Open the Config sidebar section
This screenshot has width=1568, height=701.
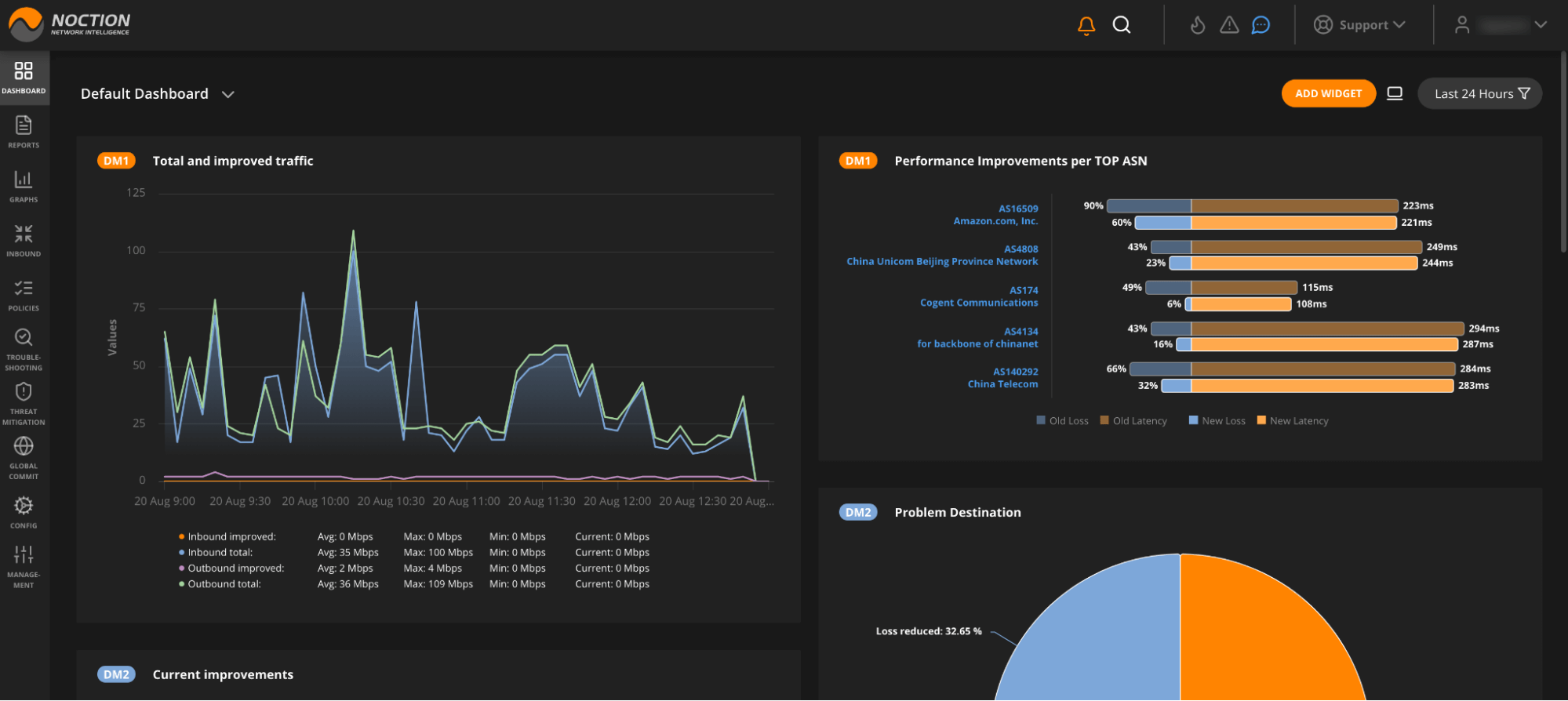click(24, 512)
